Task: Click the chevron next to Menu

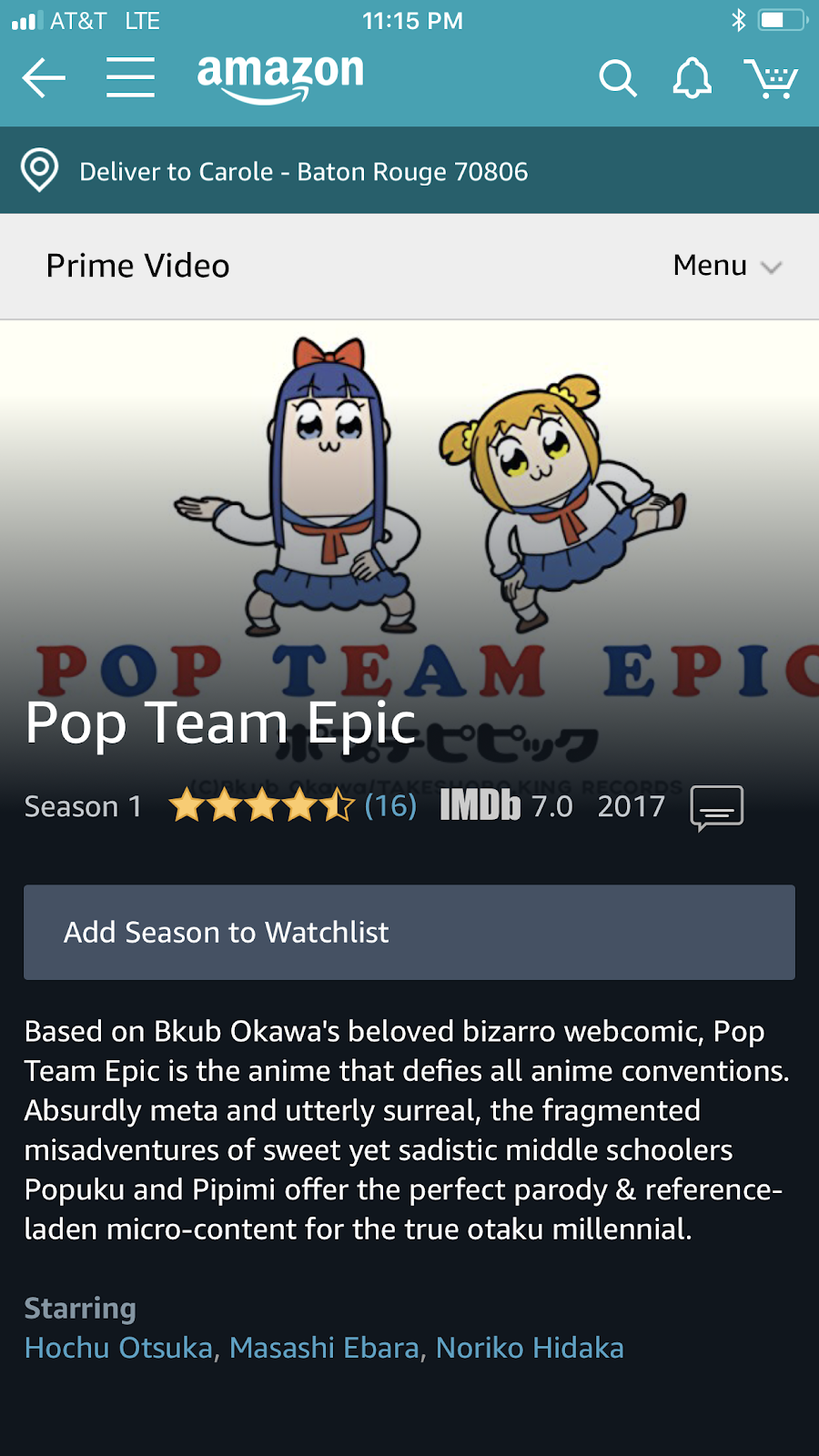Action: coord(772,268)
